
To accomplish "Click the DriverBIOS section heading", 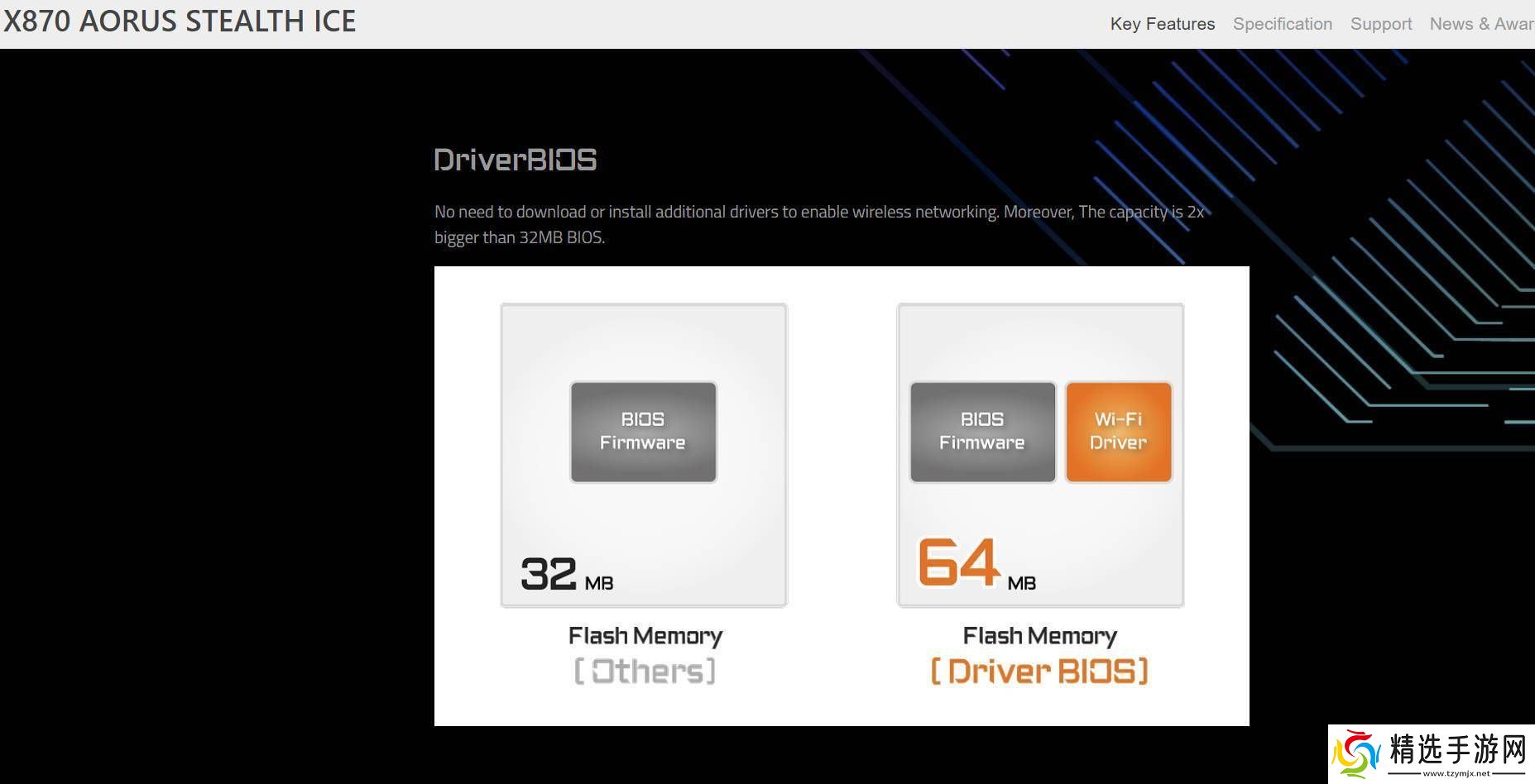I will (x=515, y=160).
